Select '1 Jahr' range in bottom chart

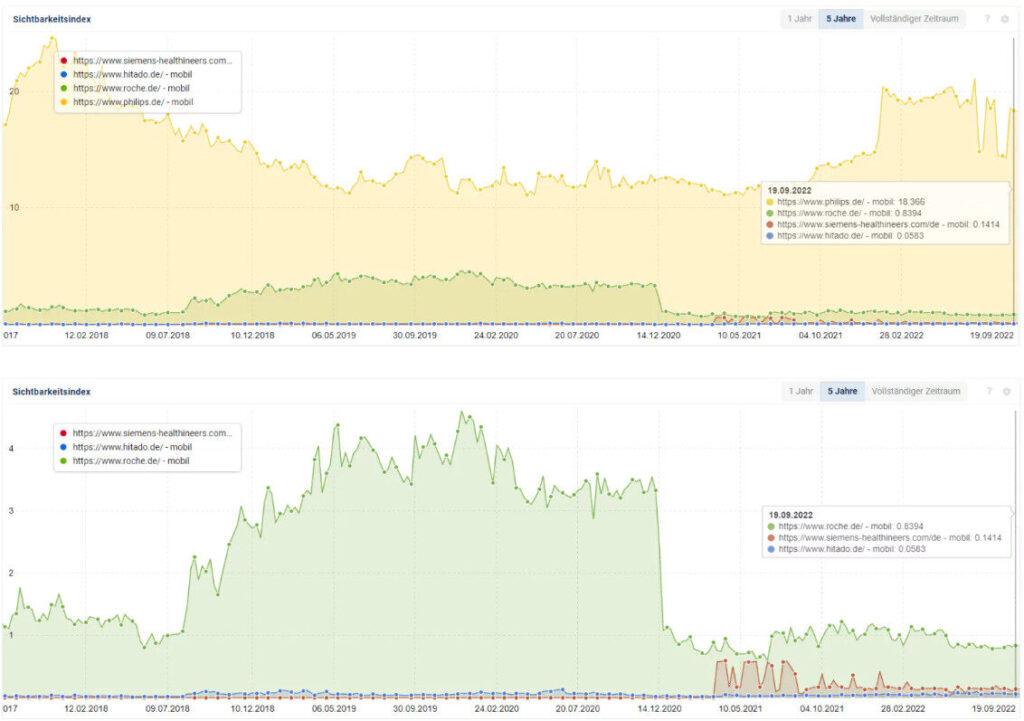[799, 391]
